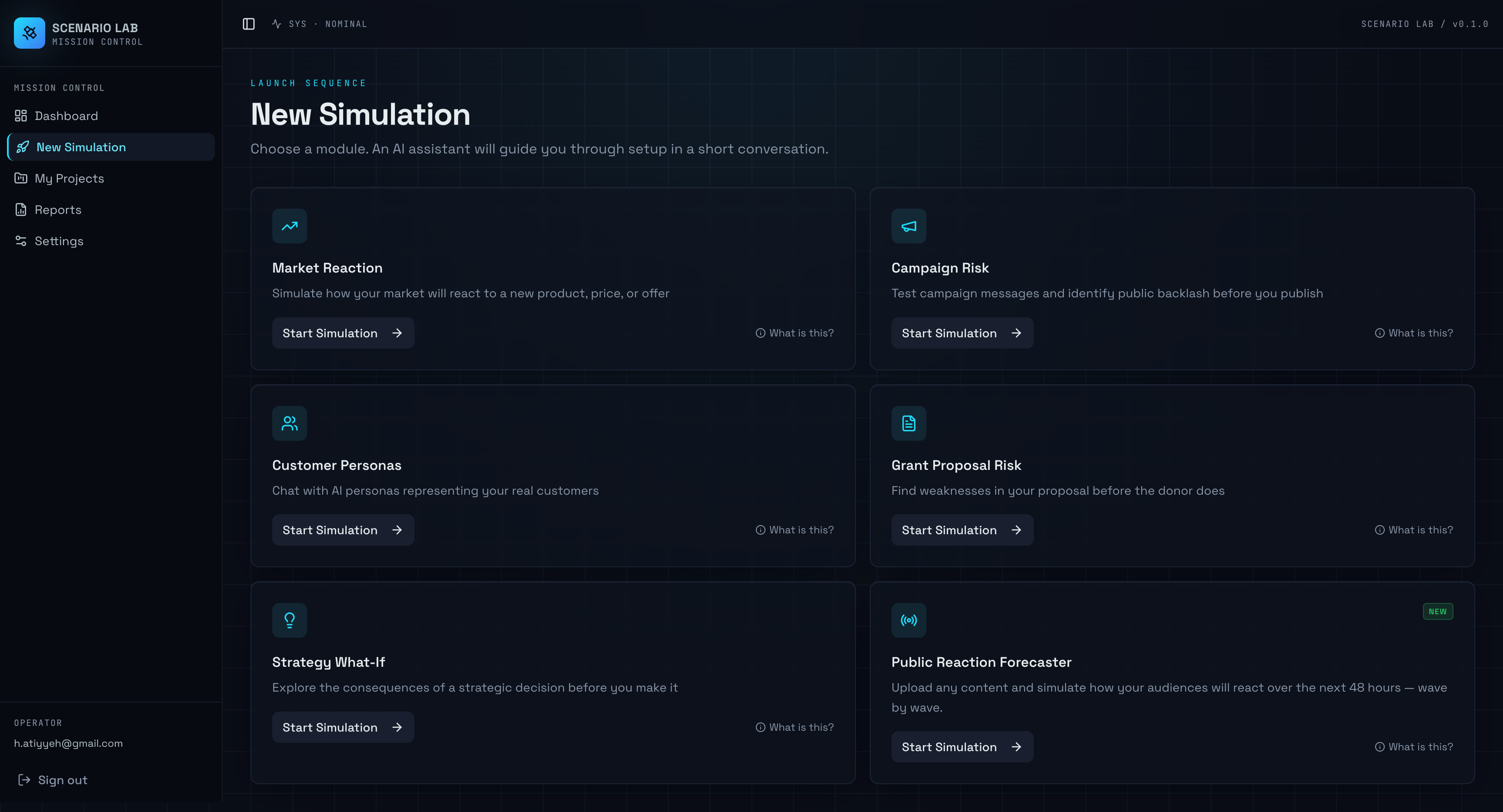Click the Market Reaction trending-up icon
This screenshot has width=1503, height=812.
pos(289,226)
